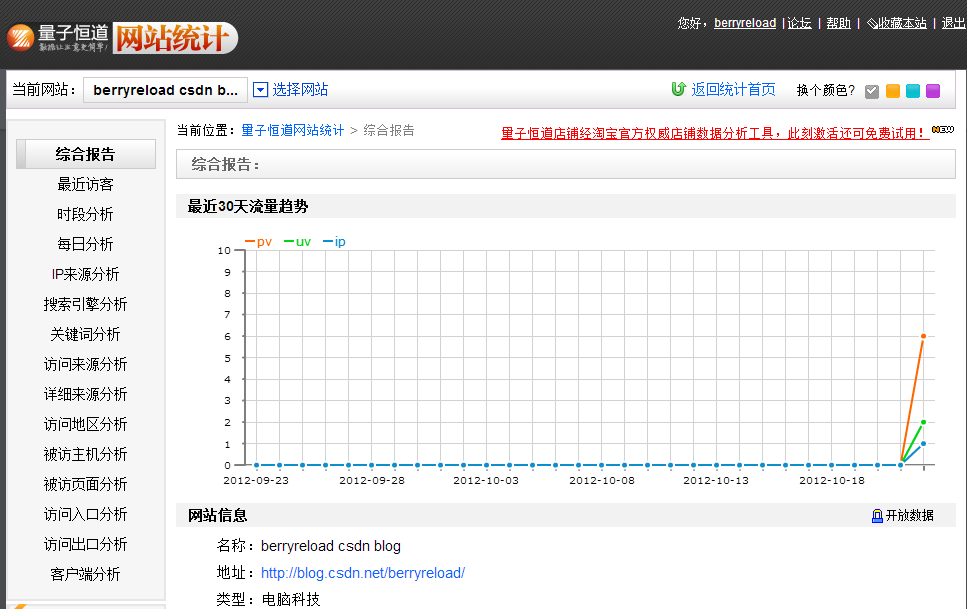Select the purple color theme swatch

tap(933, 91)
